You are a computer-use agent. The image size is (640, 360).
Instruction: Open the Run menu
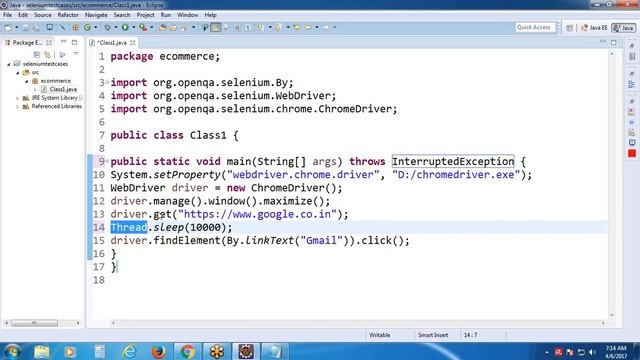coord(166,15)
